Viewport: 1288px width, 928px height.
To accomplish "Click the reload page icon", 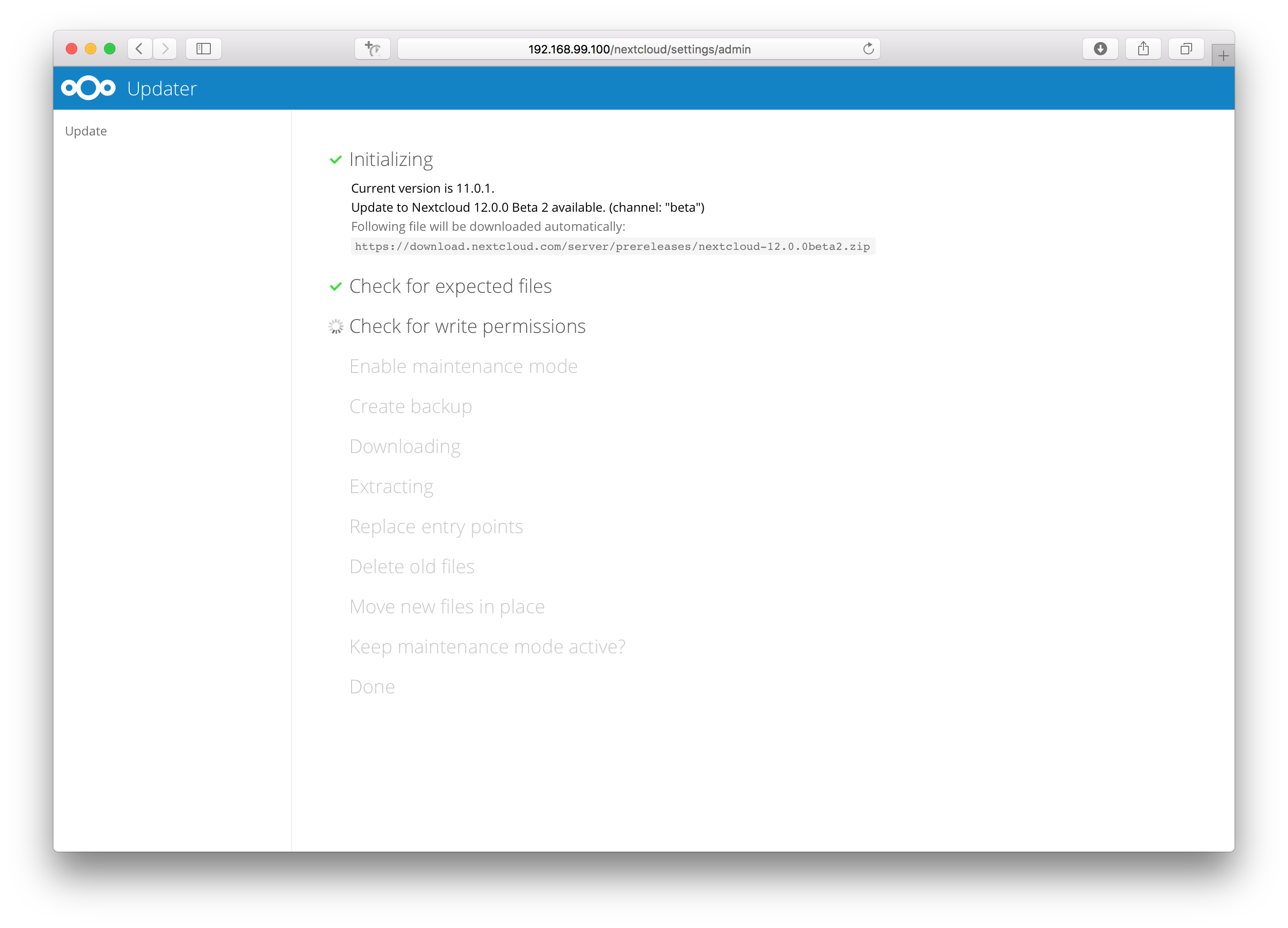I will point(869,48).
